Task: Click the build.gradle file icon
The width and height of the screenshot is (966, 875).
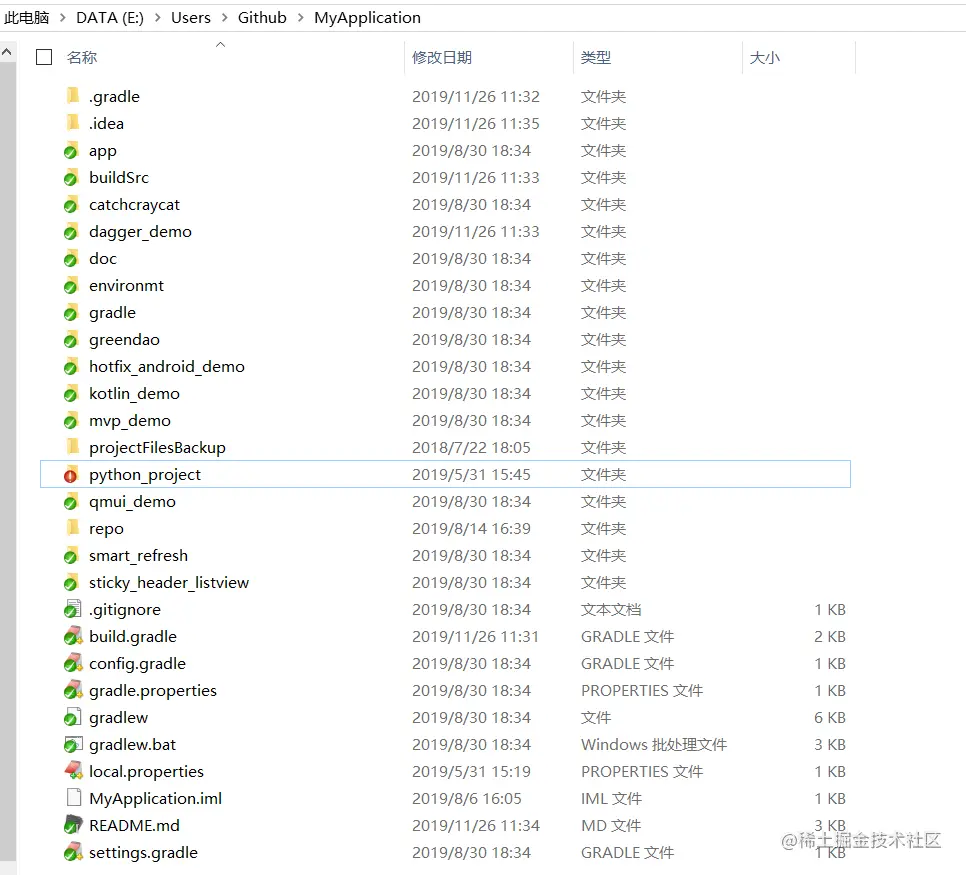Action: click(73, 637)
